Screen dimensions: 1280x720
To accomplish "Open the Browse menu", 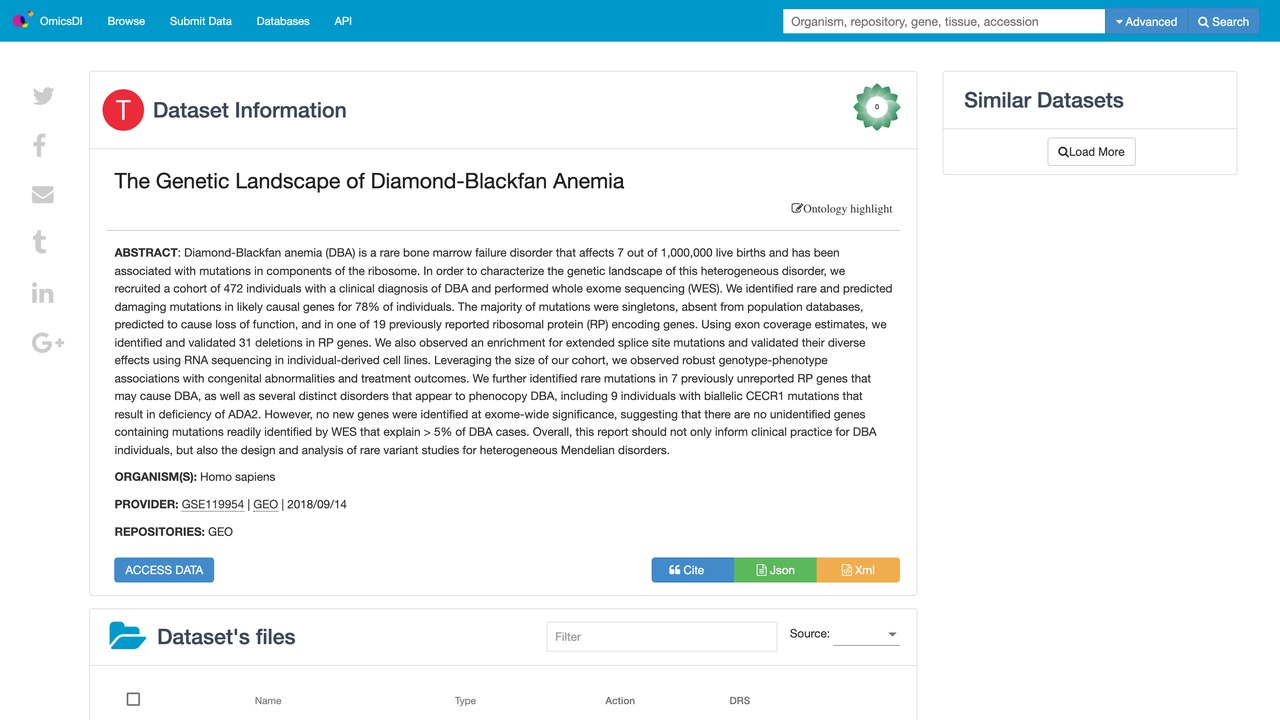I will (126, 21).
